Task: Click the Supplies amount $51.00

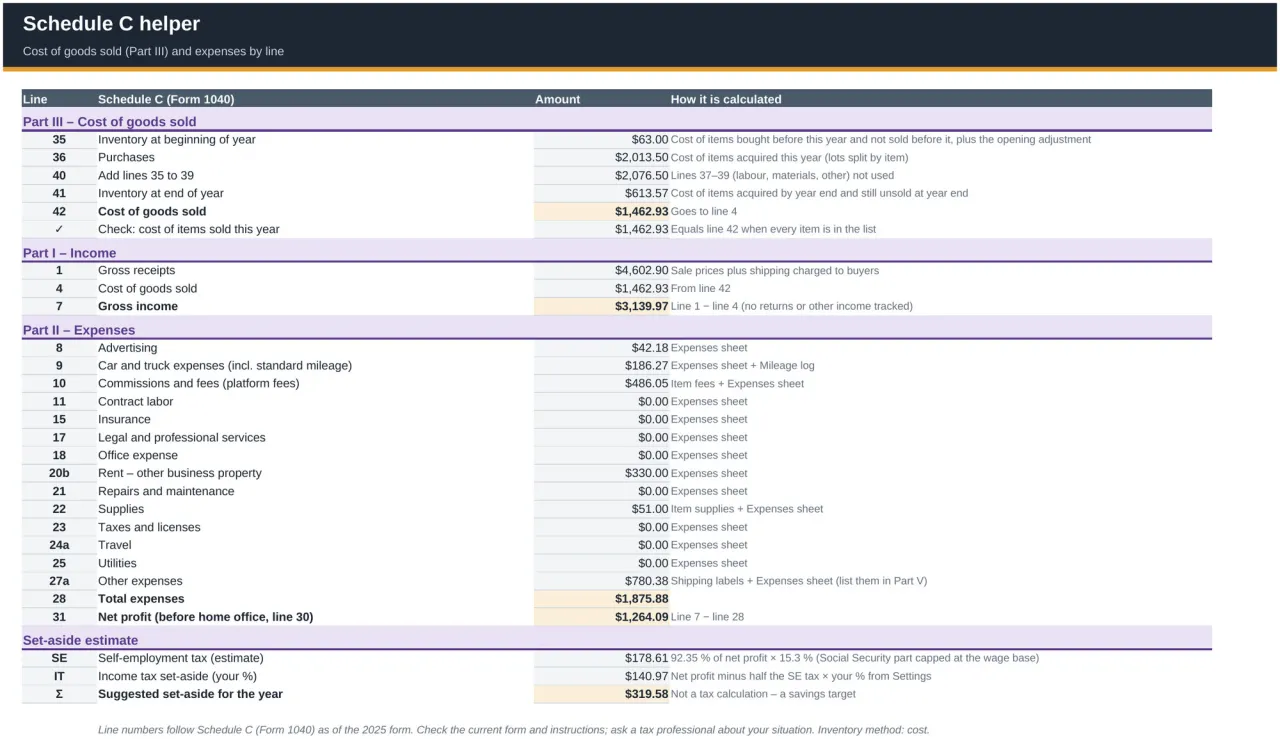Action: [601, 510]
